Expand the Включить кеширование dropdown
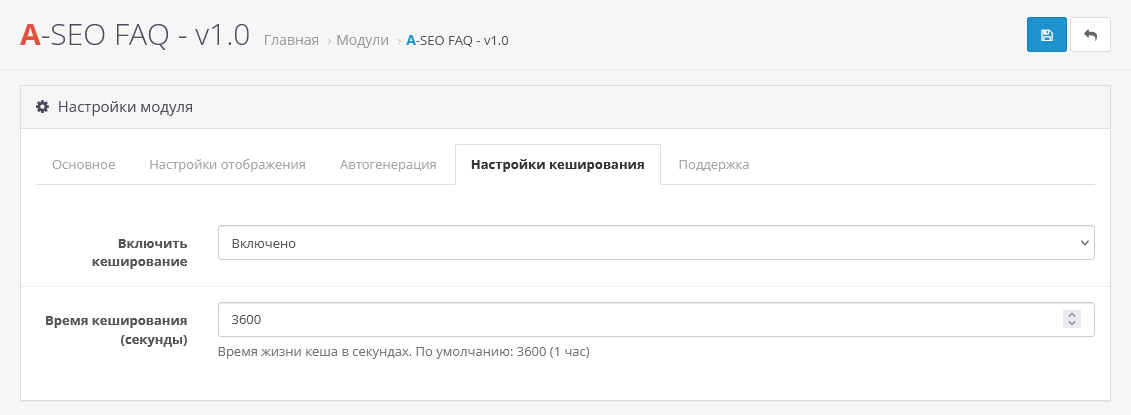Viewport: 1131px width, 415px height. (x=656, y=243)
